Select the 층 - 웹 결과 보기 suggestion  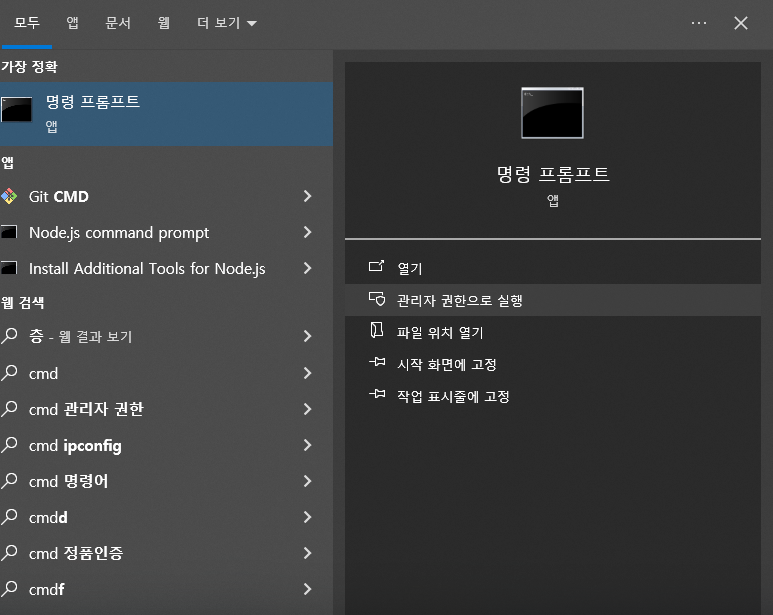166,336
